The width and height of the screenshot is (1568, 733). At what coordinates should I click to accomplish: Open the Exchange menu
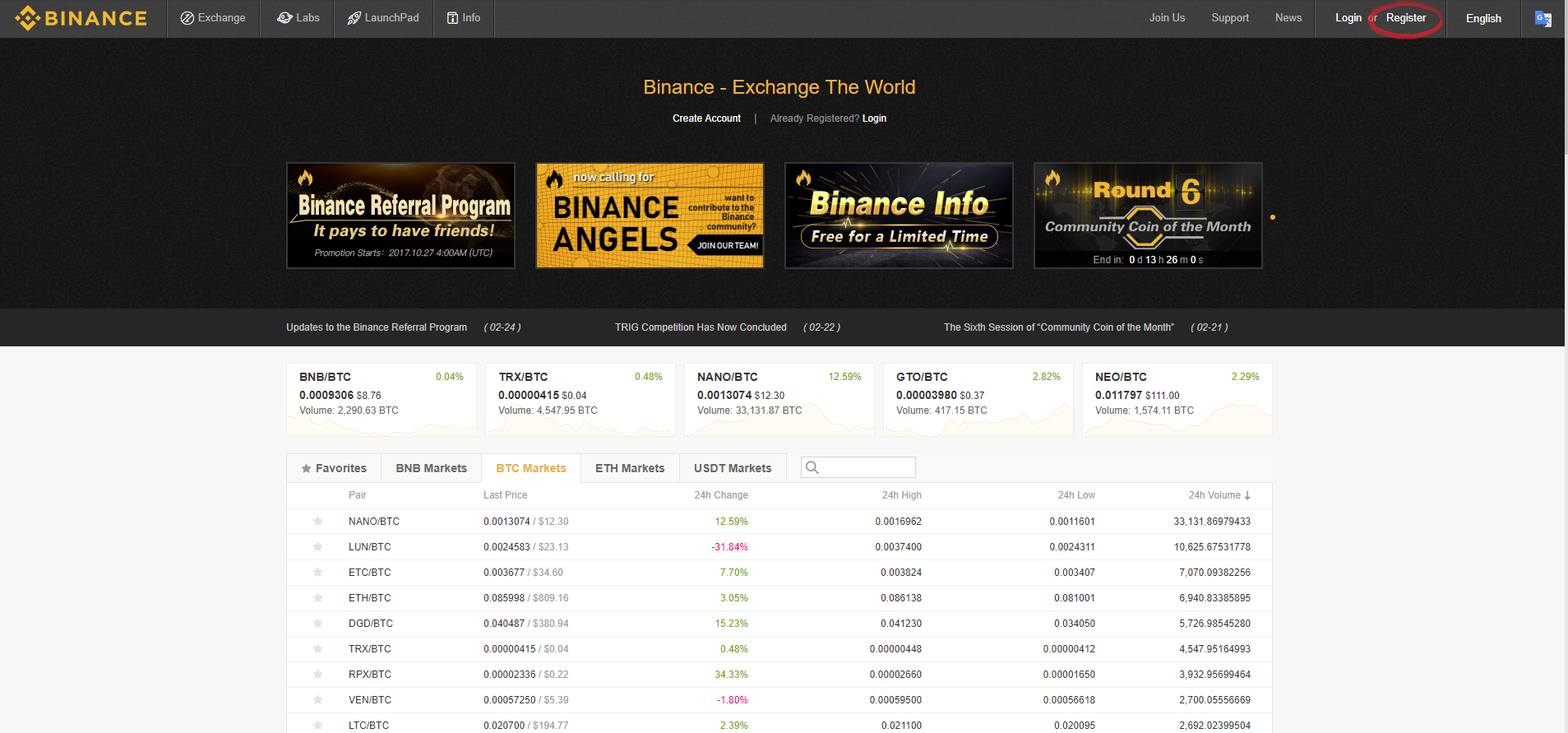[x=213, y=18]
